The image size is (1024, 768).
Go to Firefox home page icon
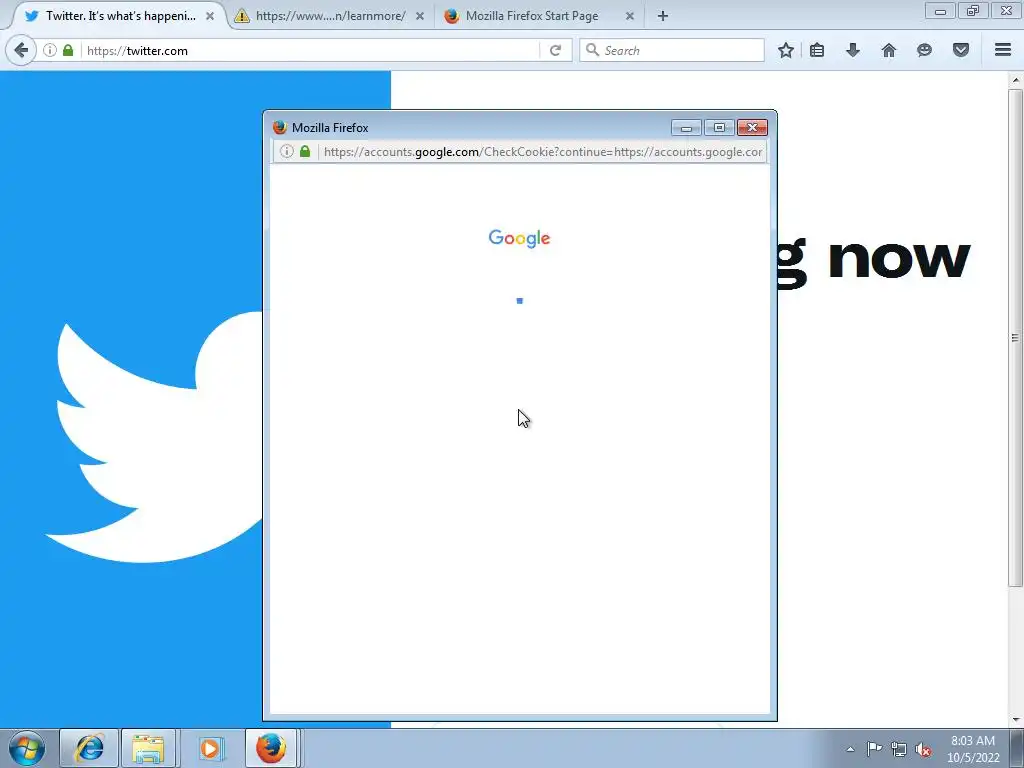pyautogui.click(x=889, y=50)
